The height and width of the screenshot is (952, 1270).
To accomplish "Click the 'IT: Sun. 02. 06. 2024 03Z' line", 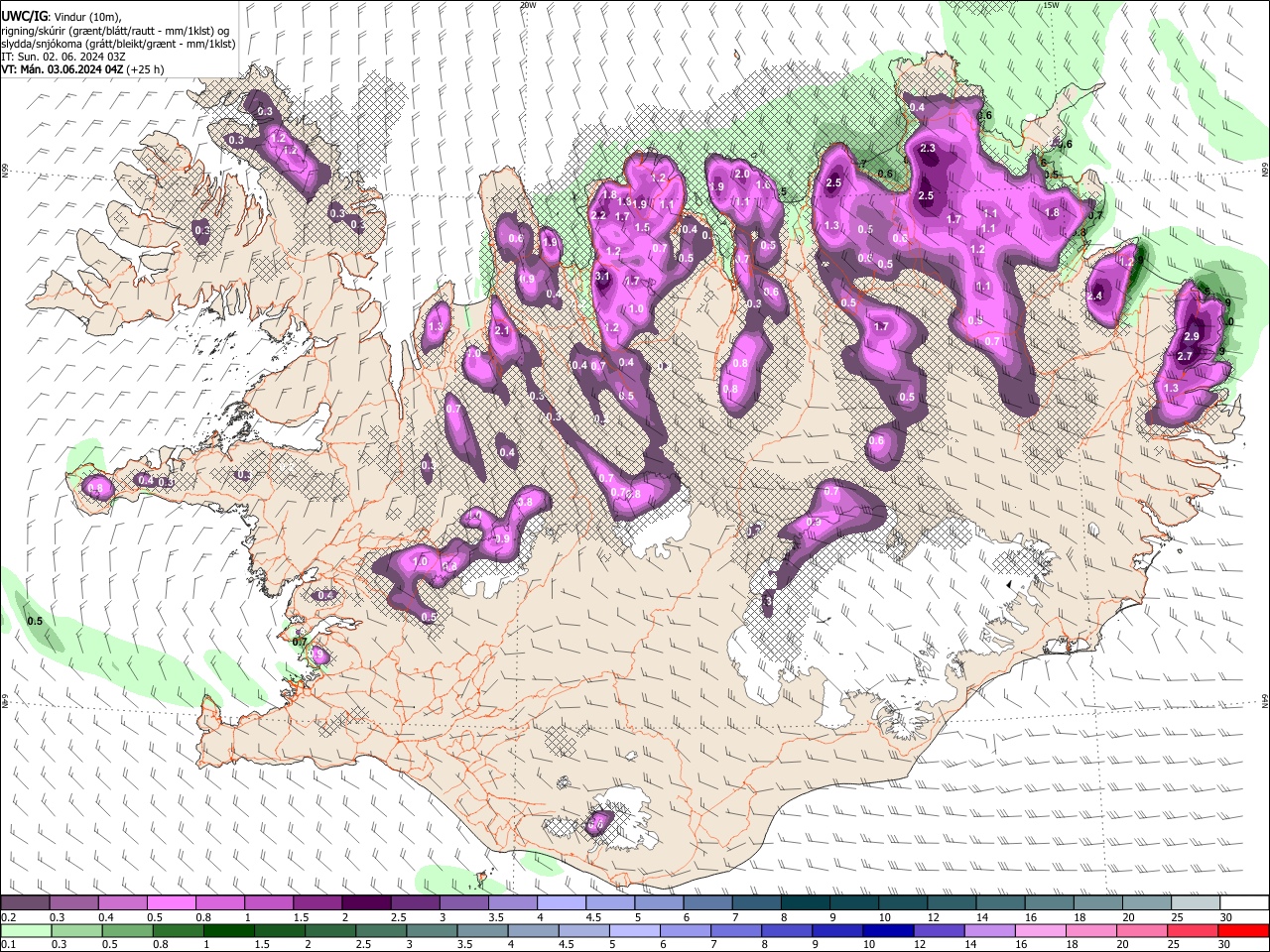I will click(x=63, y=57).
